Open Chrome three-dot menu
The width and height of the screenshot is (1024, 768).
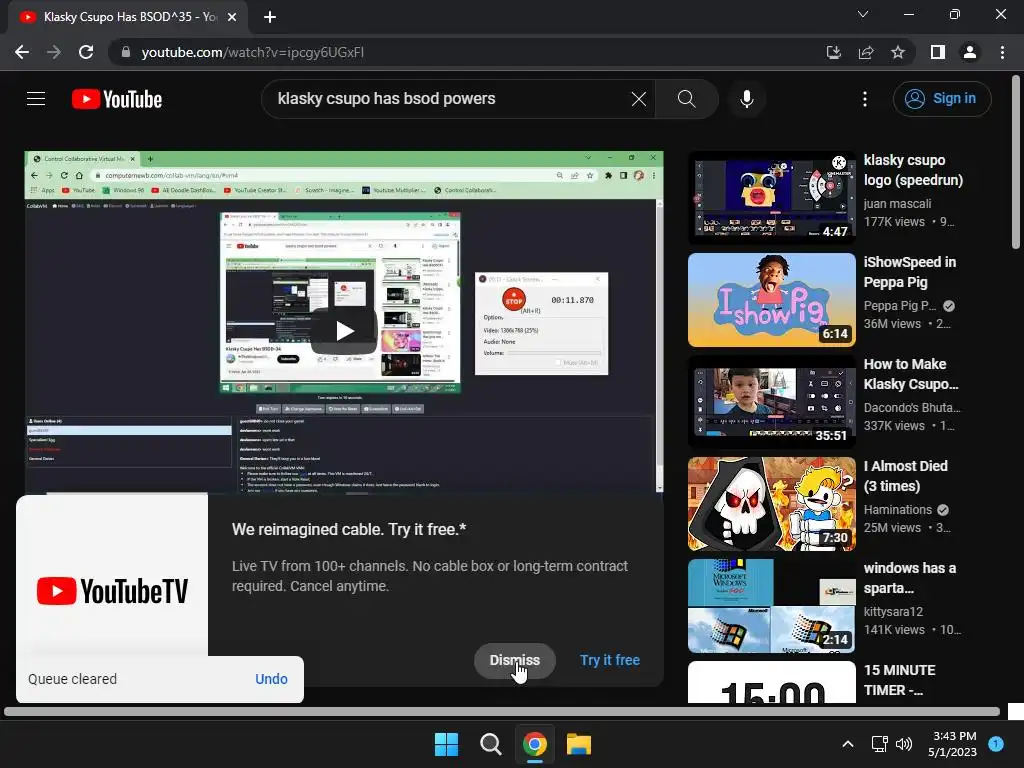pos(1002,52)
